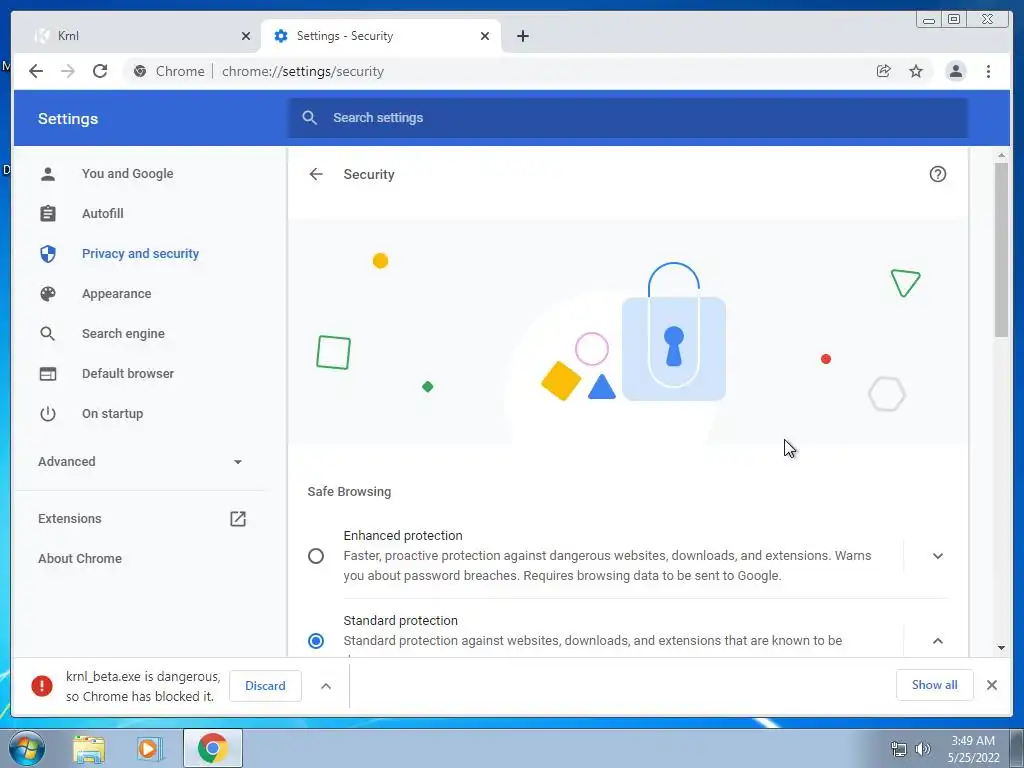
Task: Open options arrow next to Discard button
Action: click(x=326, y=686)
